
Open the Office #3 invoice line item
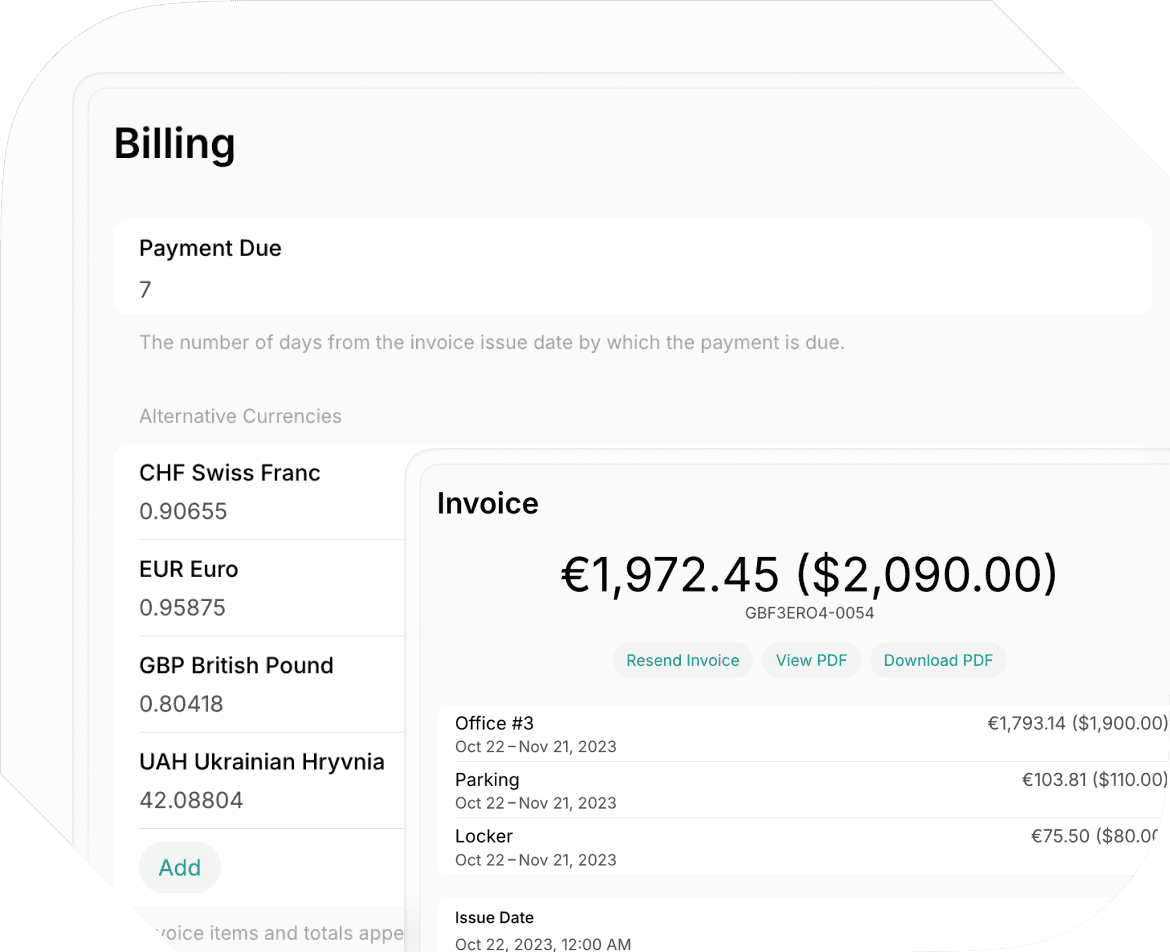click(804, 734)
